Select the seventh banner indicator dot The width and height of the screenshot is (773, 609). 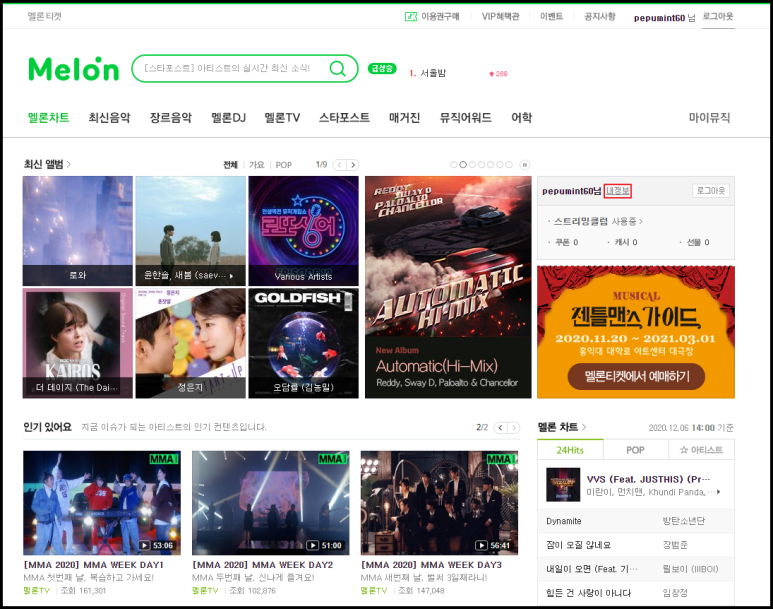click(509, 165)
